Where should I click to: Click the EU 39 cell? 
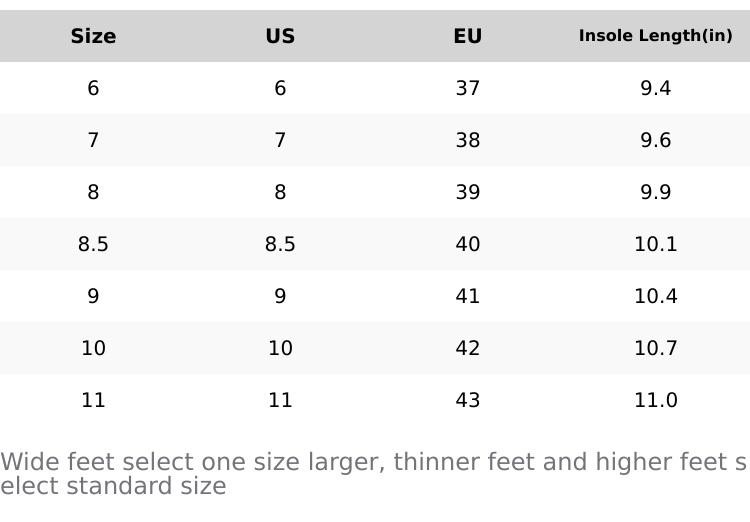468,192
